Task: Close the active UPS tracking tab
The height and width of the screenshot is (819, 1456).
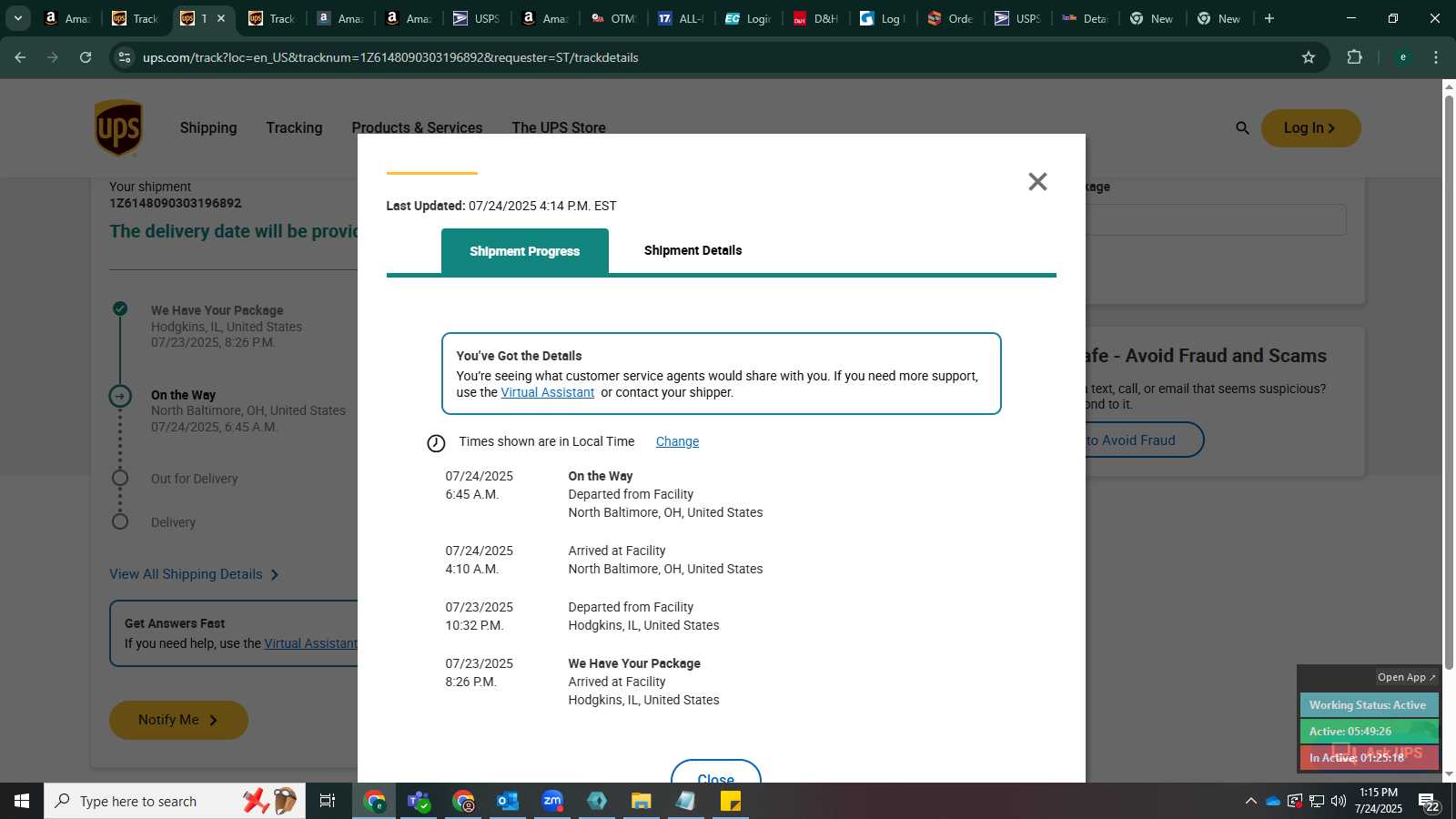Action: [x=220, y=18]
